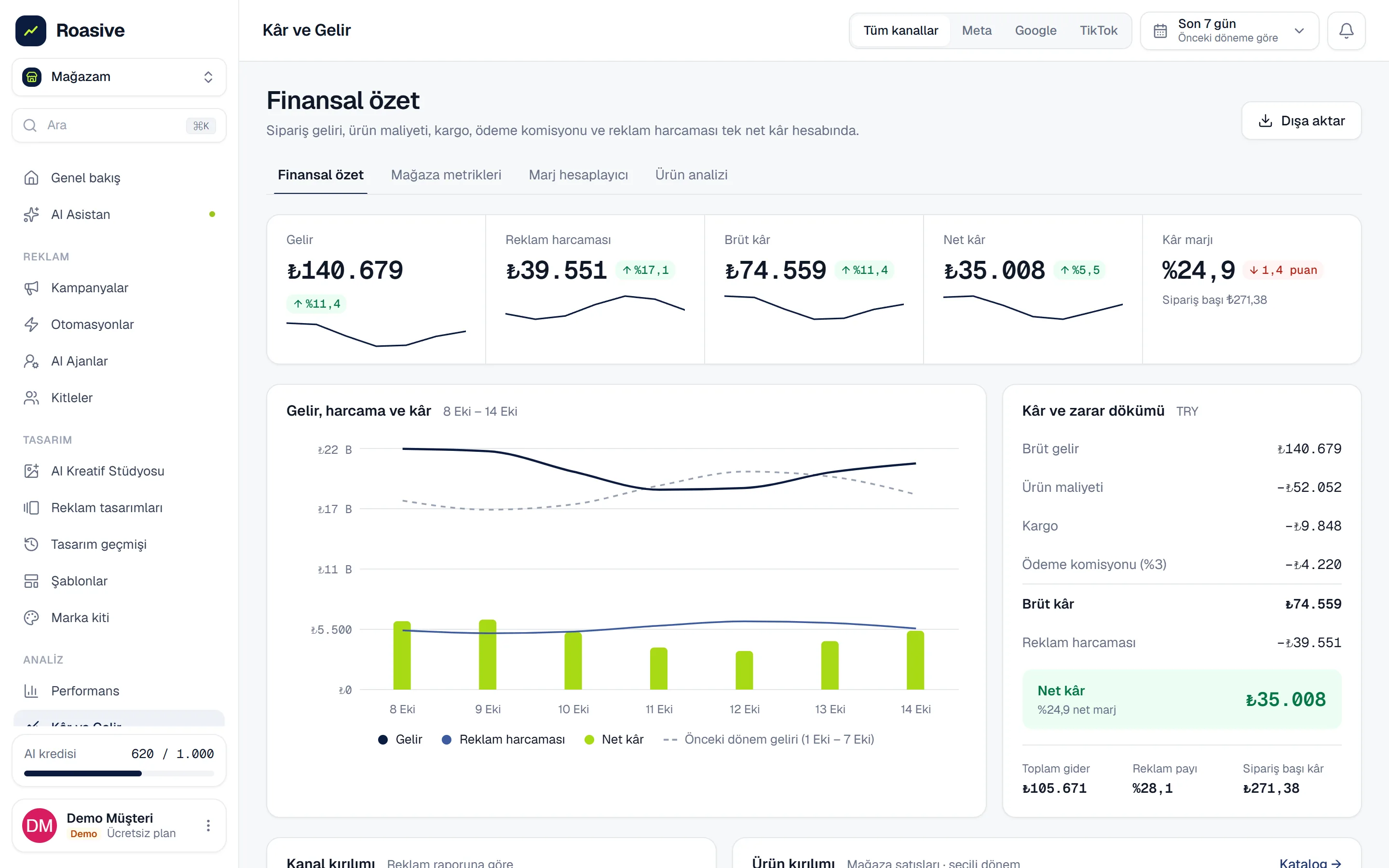
Task: Toggle Net kâr series in legend
Action: pyautogui.click(x=613, y=739)
